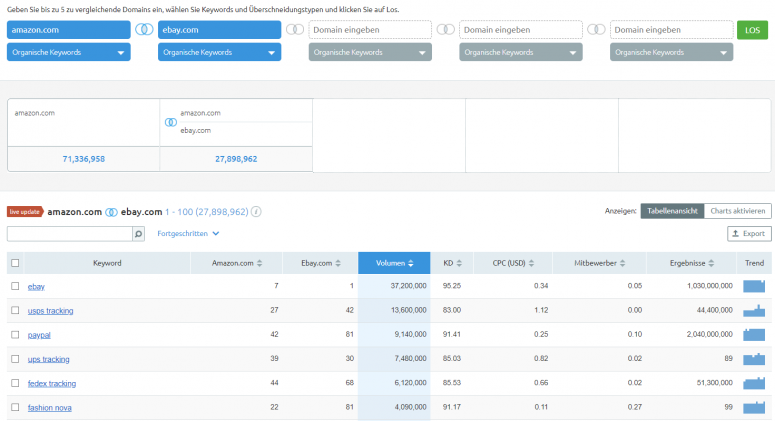Click the venn icon in the amazon.com/ebay.com summary card
Image resolution: width=775 pixels, height=421 pixels.
click(171, 122)
